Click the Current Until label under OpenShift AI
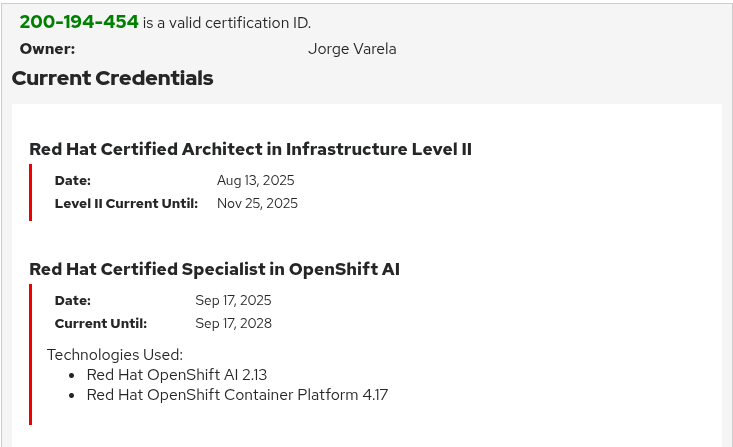The width and height of the screenshot is (733, 447). pos(101,324)
